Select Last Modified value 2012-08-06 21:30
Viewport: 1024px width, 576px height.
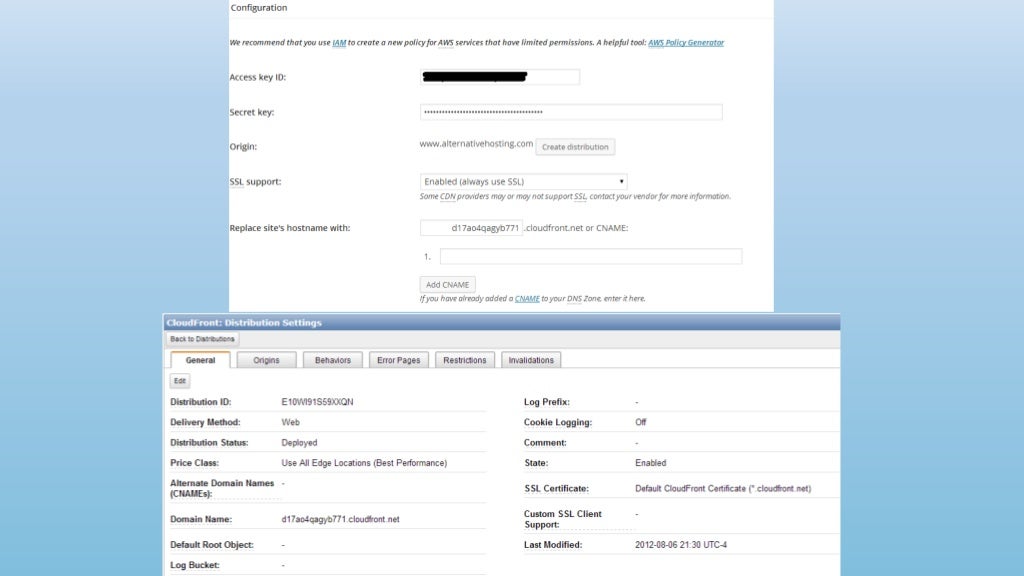coord(681,545)
